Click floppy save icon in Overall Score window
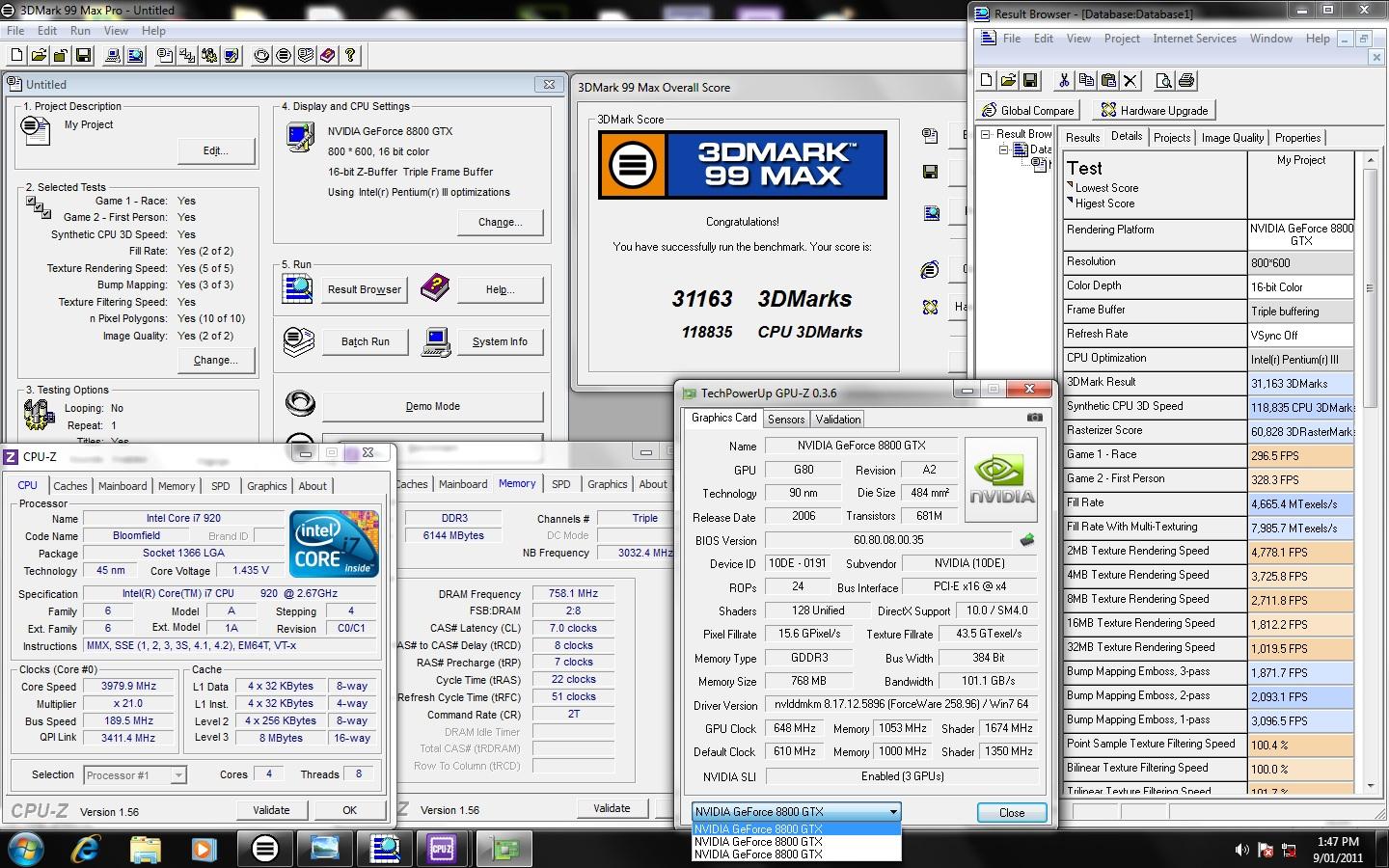Viewport: 1389px width, 868px height. point(930,172)
